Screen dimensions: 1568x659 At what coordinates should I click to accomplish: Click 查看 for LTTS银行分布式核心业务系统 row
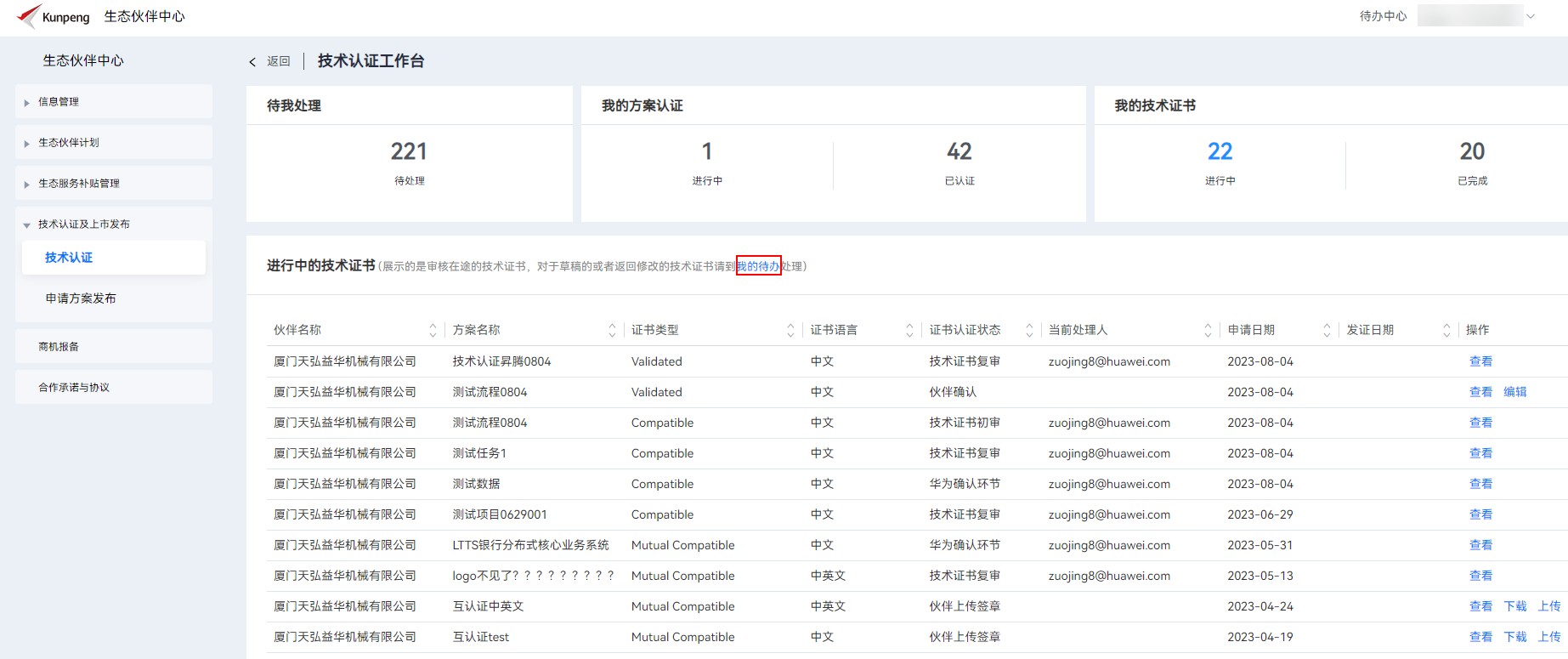(x=1480, y=545)
